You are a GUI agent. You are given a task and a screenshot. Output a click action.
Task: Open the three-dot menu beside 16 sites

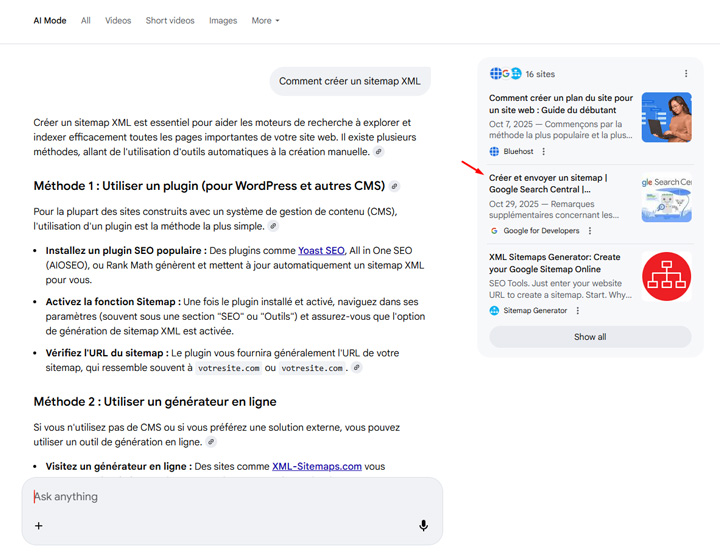click(x=685, y=74)
